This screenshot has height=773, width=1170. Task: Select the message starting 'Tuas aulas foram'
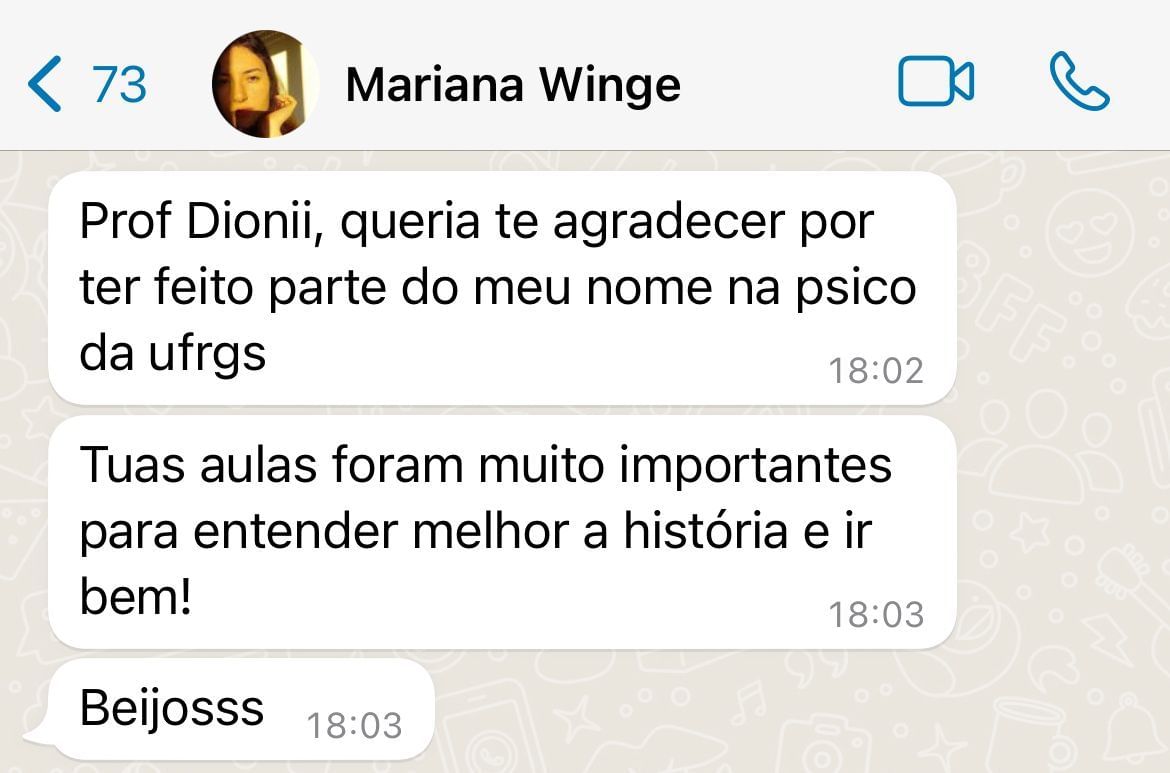[x=502, y=532]
